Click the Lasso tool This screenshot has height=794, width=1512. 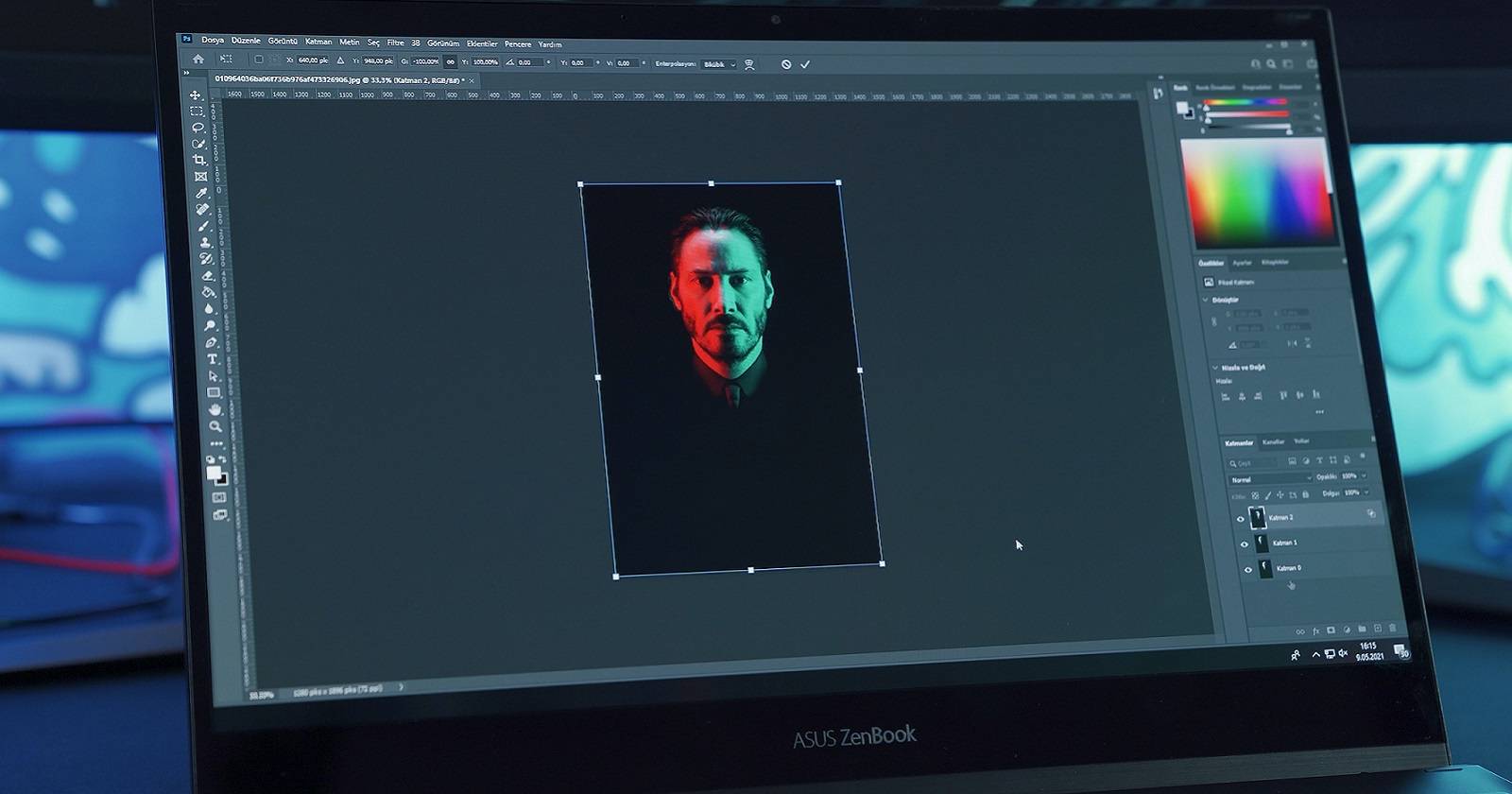coord(198,128)
